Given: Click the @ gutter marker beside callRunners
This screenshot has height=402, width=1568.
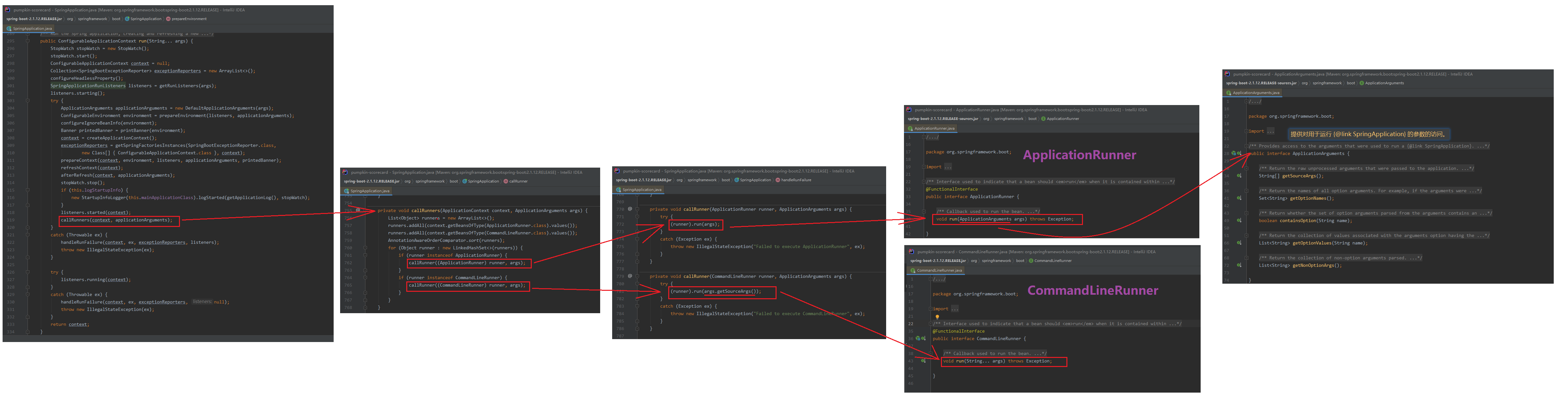Looking at the screenshot, I should (x=358, y=210).
